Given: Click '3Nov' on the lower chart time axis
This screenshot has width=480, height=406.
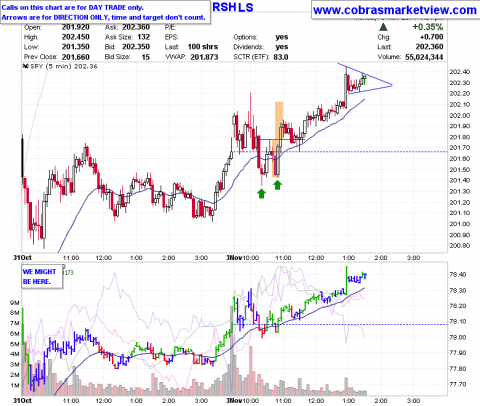Looking at the screenshot, I should [x=234, y=400].
